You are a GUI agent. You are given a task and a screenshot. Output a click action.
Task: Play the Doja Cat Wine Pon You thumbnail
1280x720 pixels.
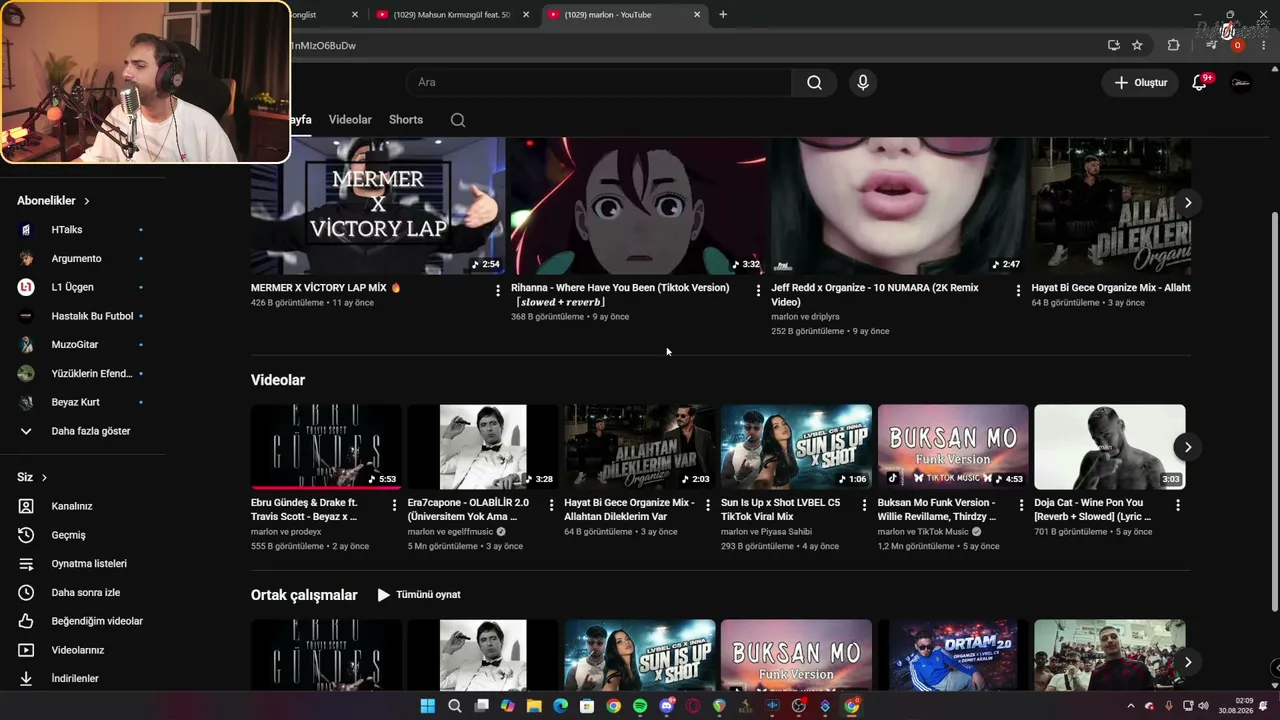pyautogui.click(x=1110, y=447)
